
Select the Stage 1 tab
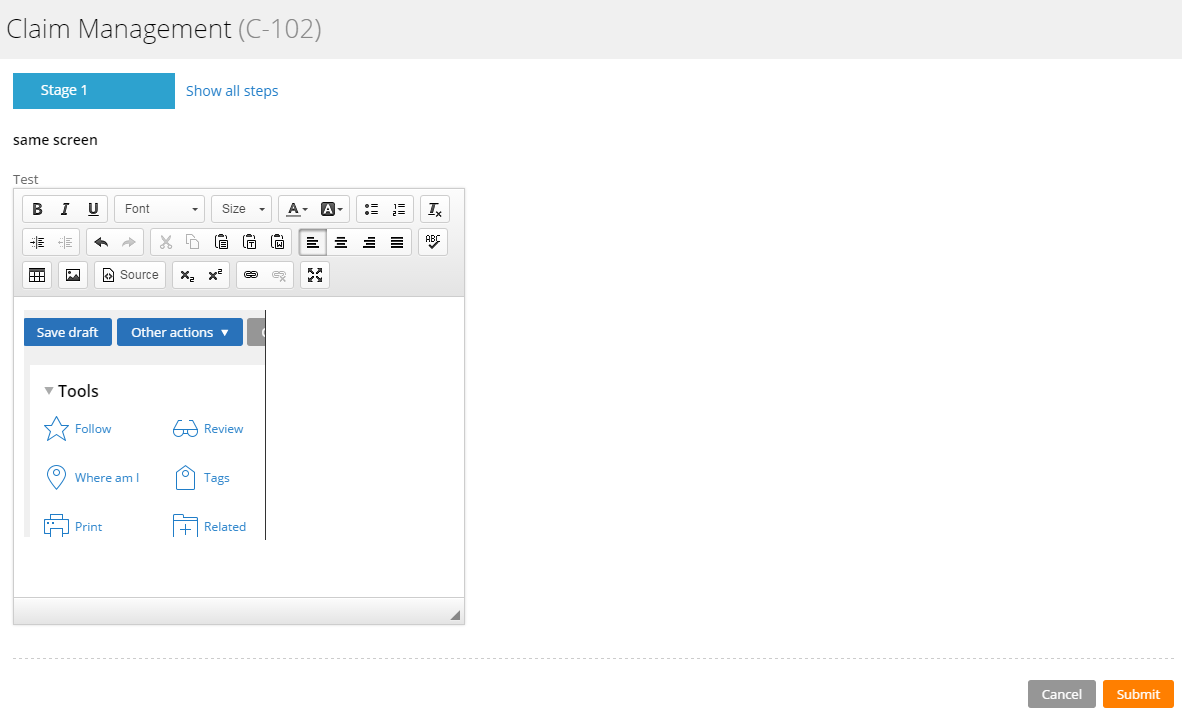tap(93, 91)
